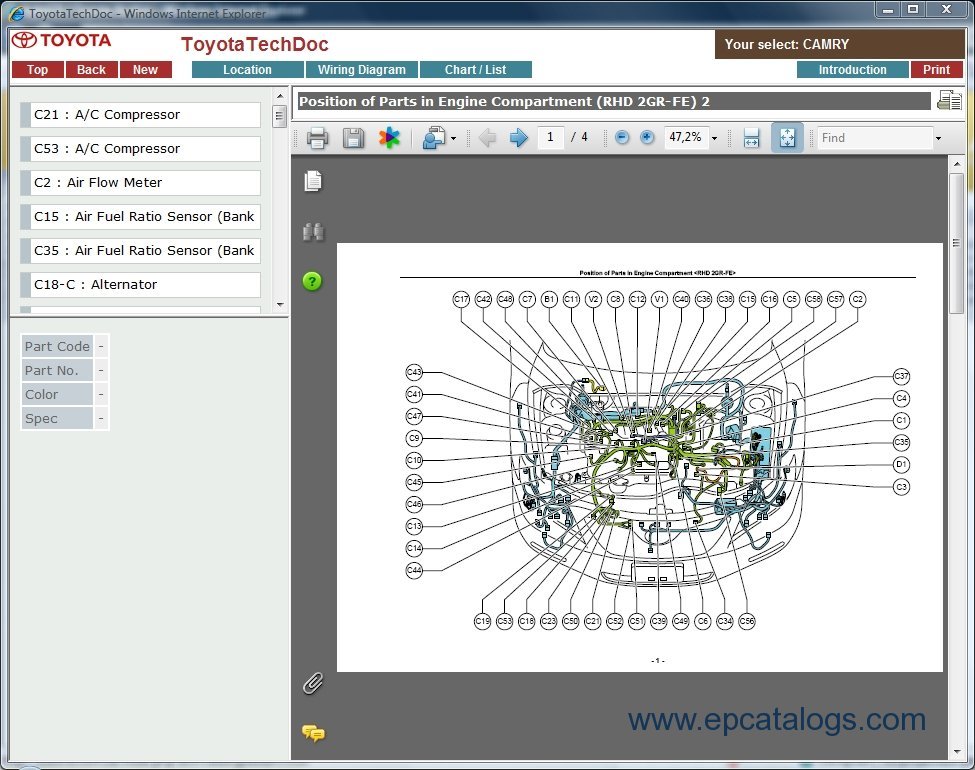Screen dimensions: 975x770
Task: Click the Position of Parts page title
Action: click(x=615, y=101)
